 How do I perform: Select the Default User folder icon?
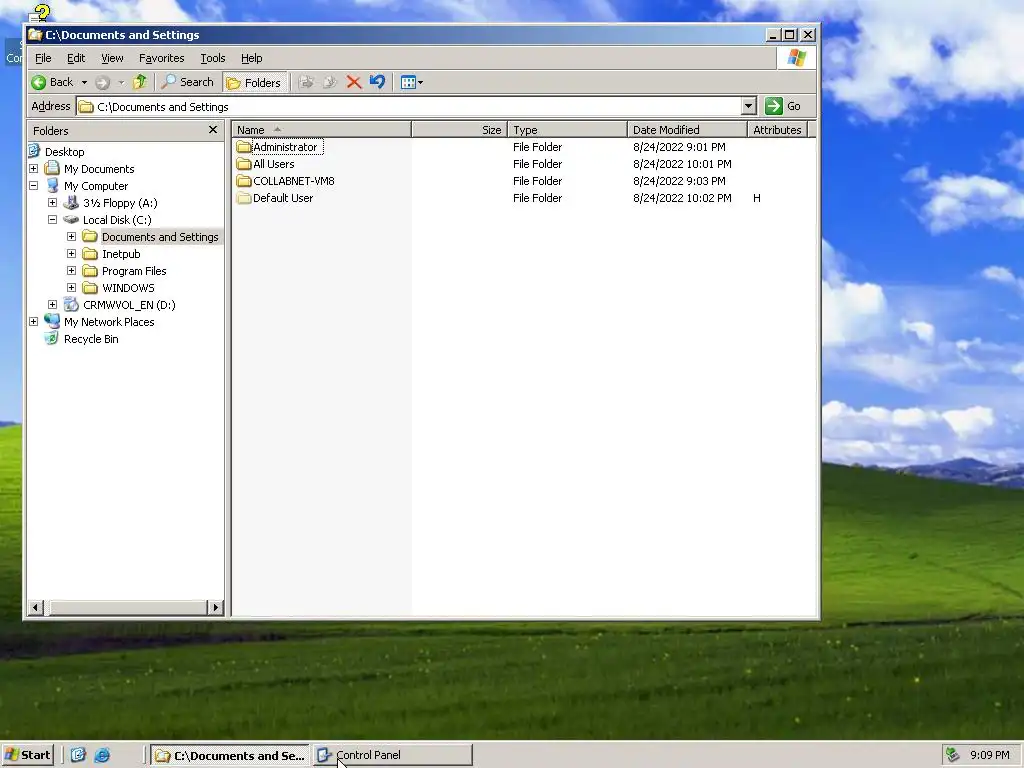[244, 198]
